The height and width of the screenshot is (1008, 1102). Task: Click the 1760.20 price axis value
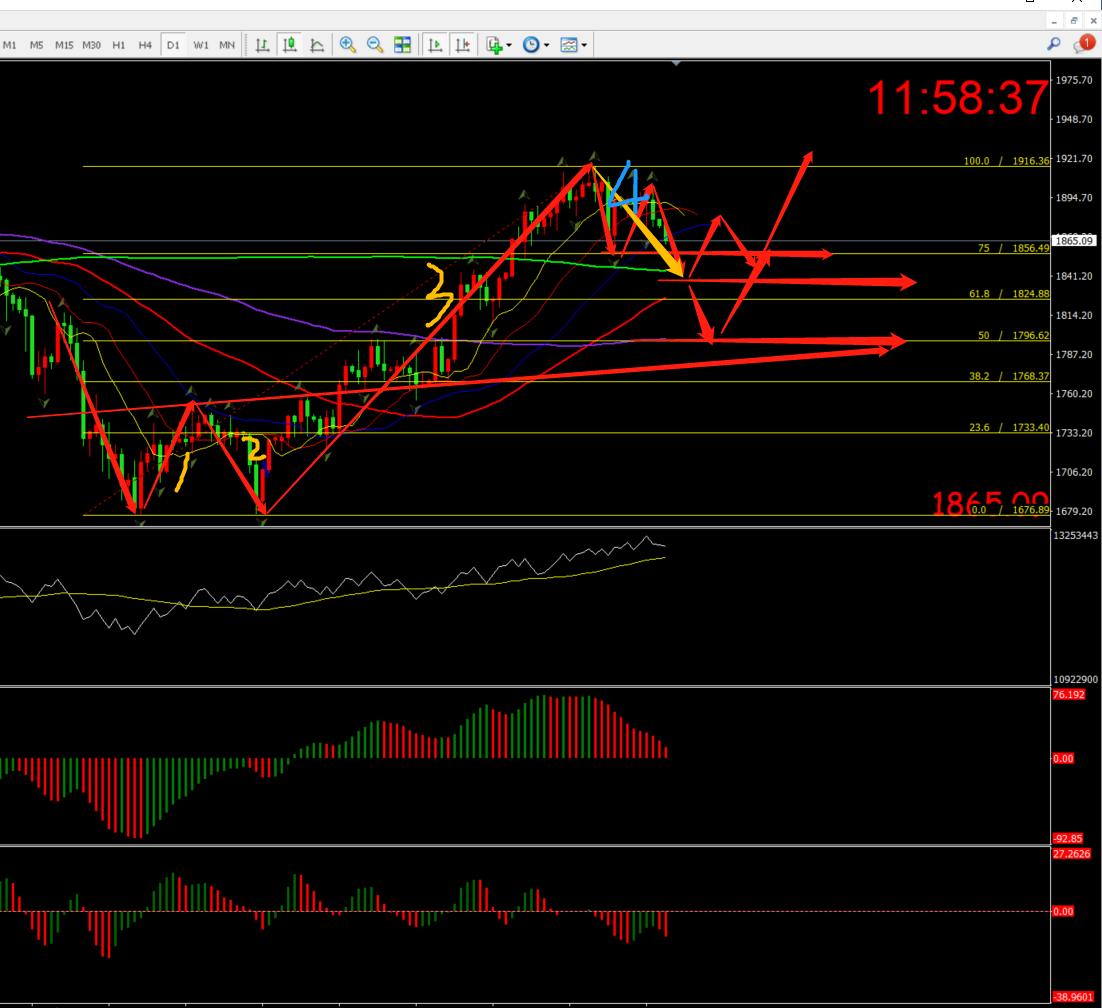[x=1074, y=394]
